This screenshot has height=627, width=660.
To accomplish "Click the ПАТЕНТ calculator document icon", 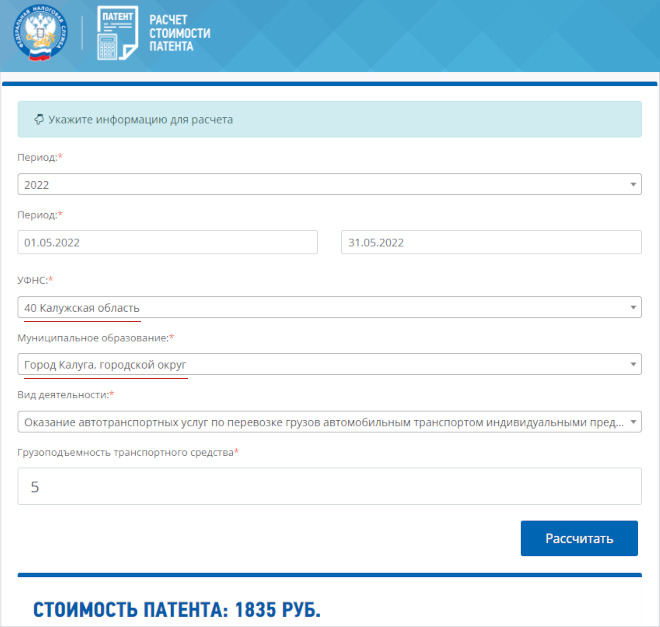I will tap(117, 33).
